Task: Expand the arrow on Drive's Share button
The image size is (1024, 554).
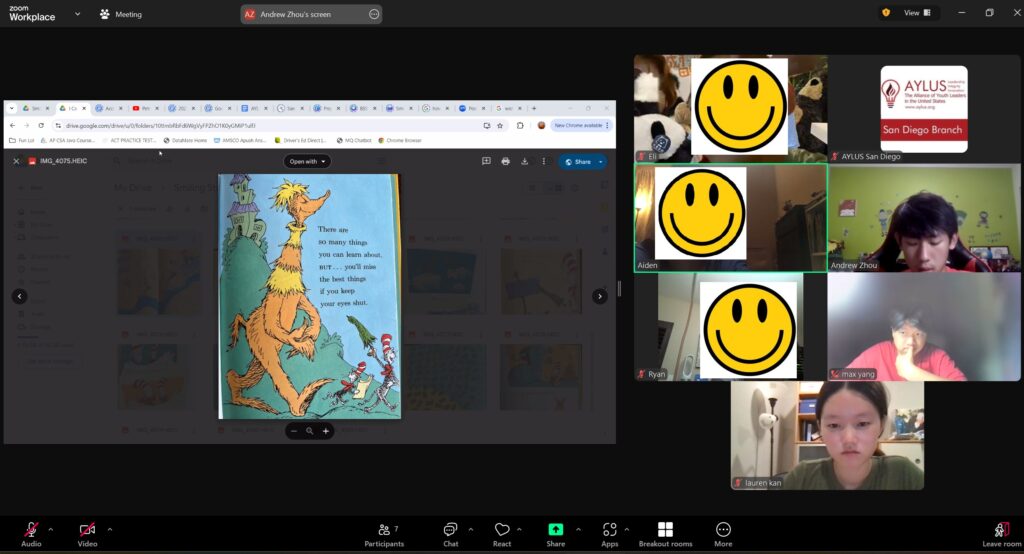Action: (x=601, y=162)
